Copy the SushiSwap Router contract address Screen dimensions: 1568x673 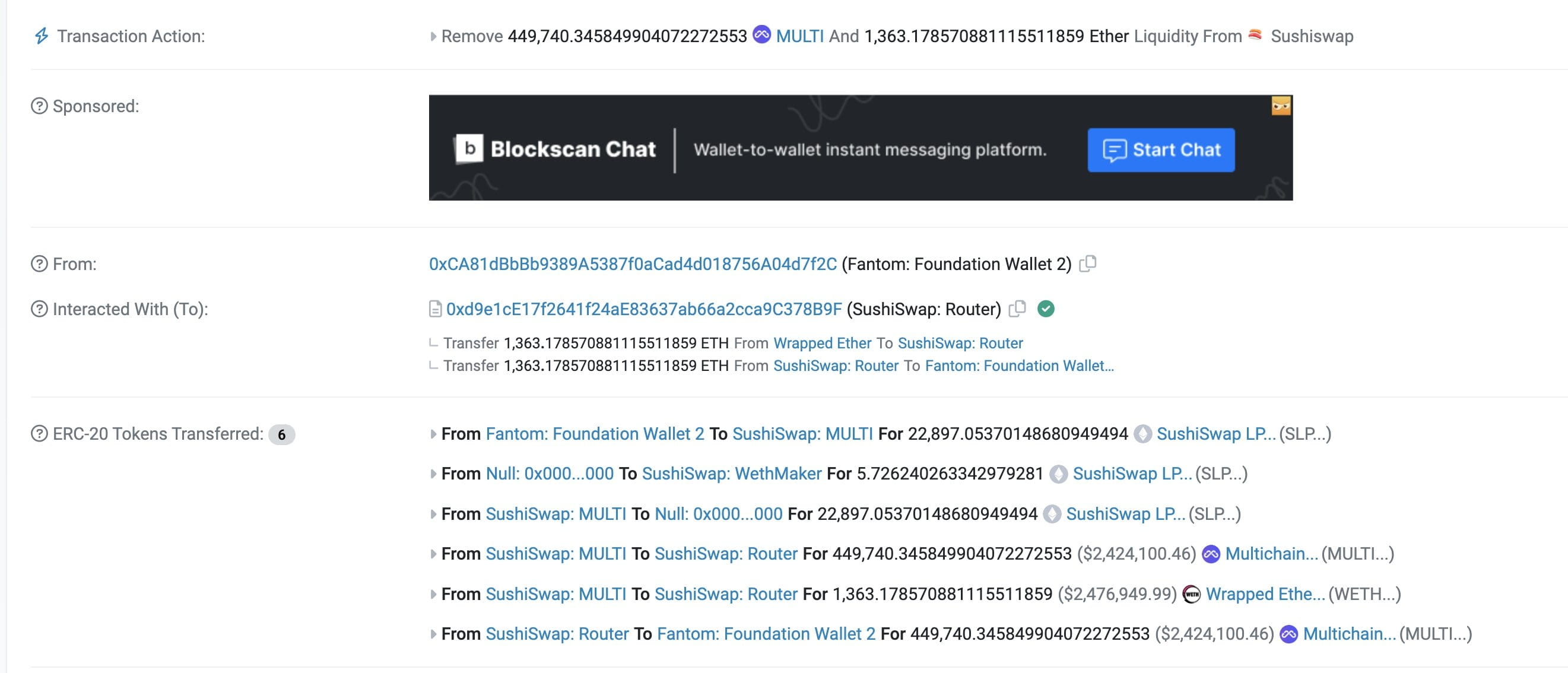1017,309
